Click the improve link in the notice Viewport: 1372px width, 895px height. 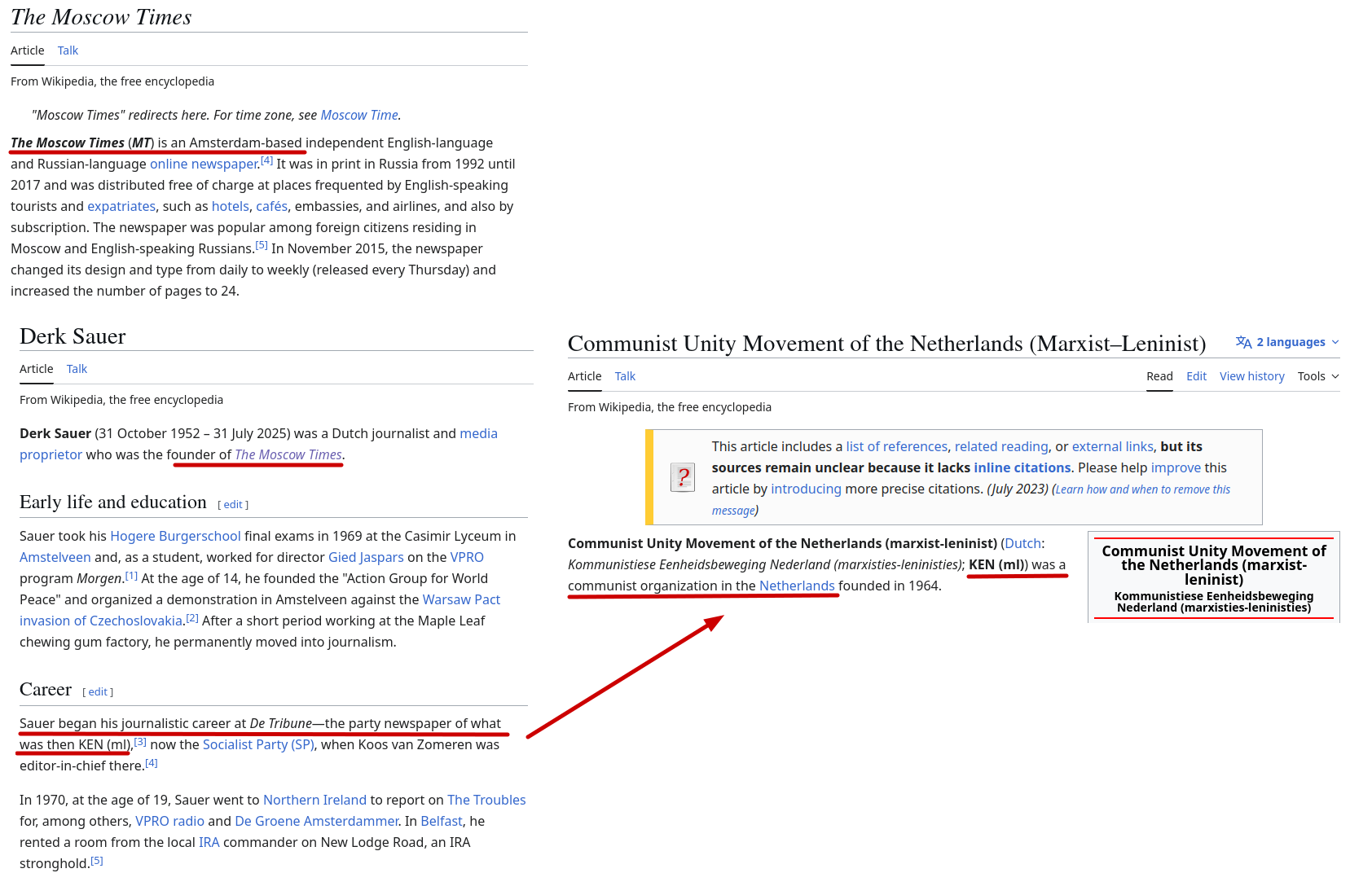pos(1176,467)
